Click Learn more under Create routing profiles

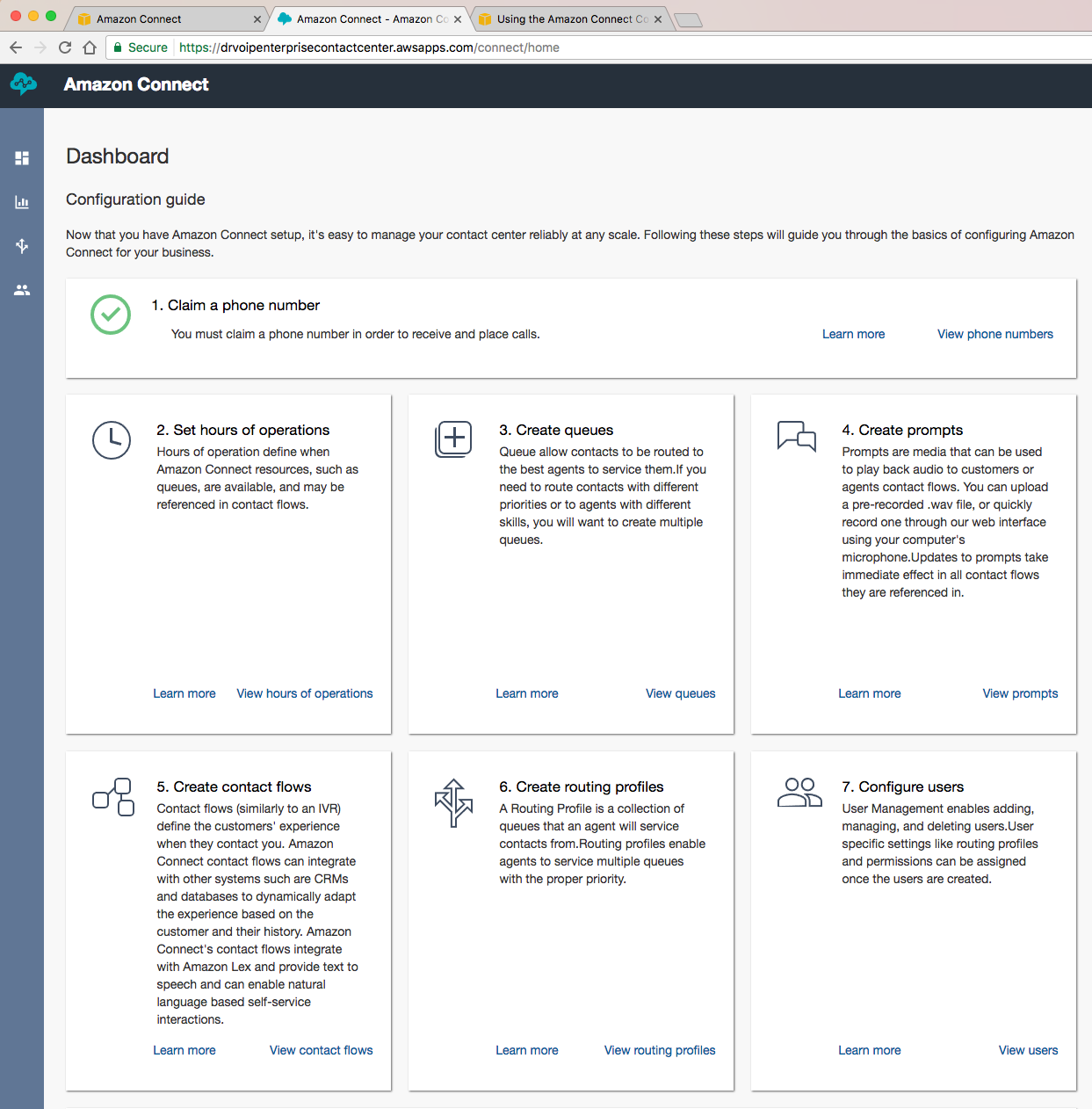(527, 1050)
